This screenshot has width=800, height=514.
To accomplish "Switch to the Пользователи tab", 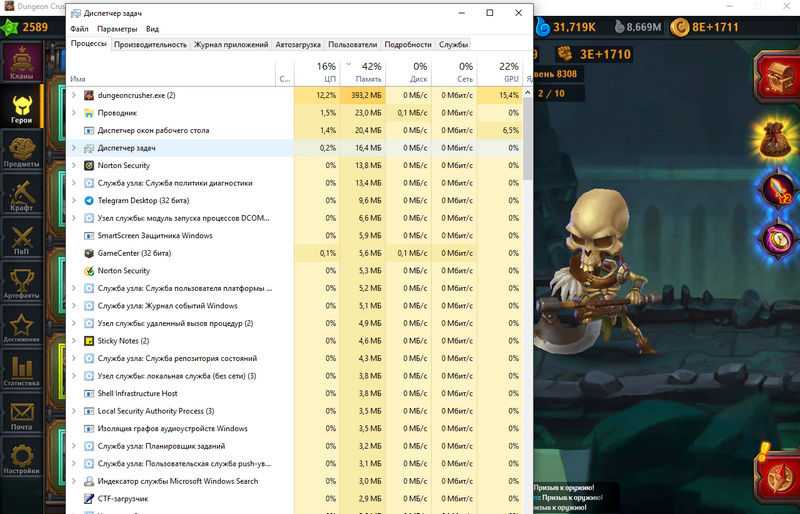I will tap(353, 44).
